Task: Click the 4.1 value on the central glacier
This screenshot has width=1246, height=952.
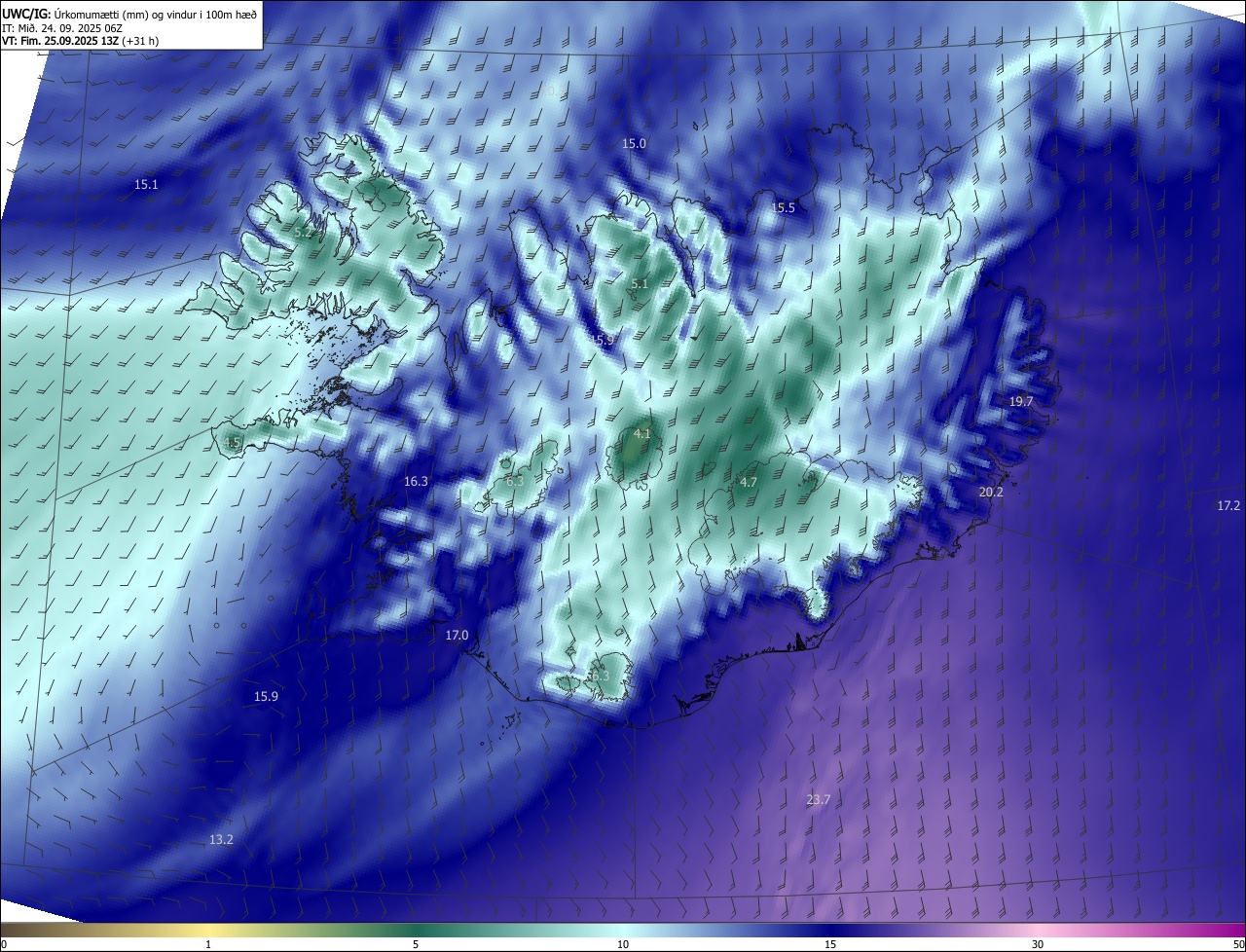Action: [642, 433]
